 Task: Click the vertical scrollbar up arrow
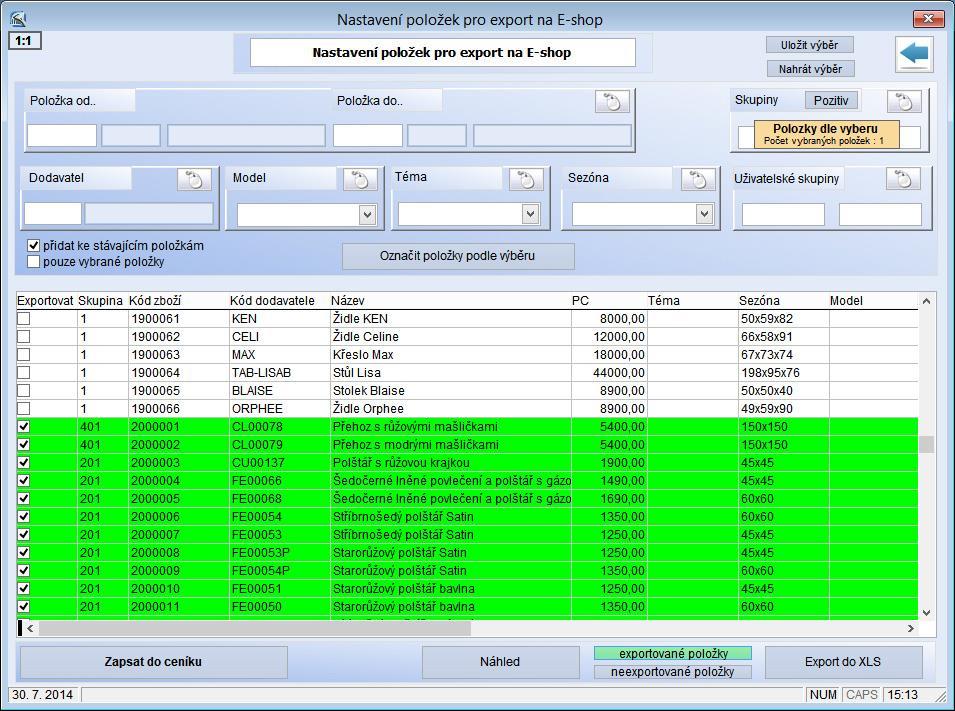(x=926, y=301)
